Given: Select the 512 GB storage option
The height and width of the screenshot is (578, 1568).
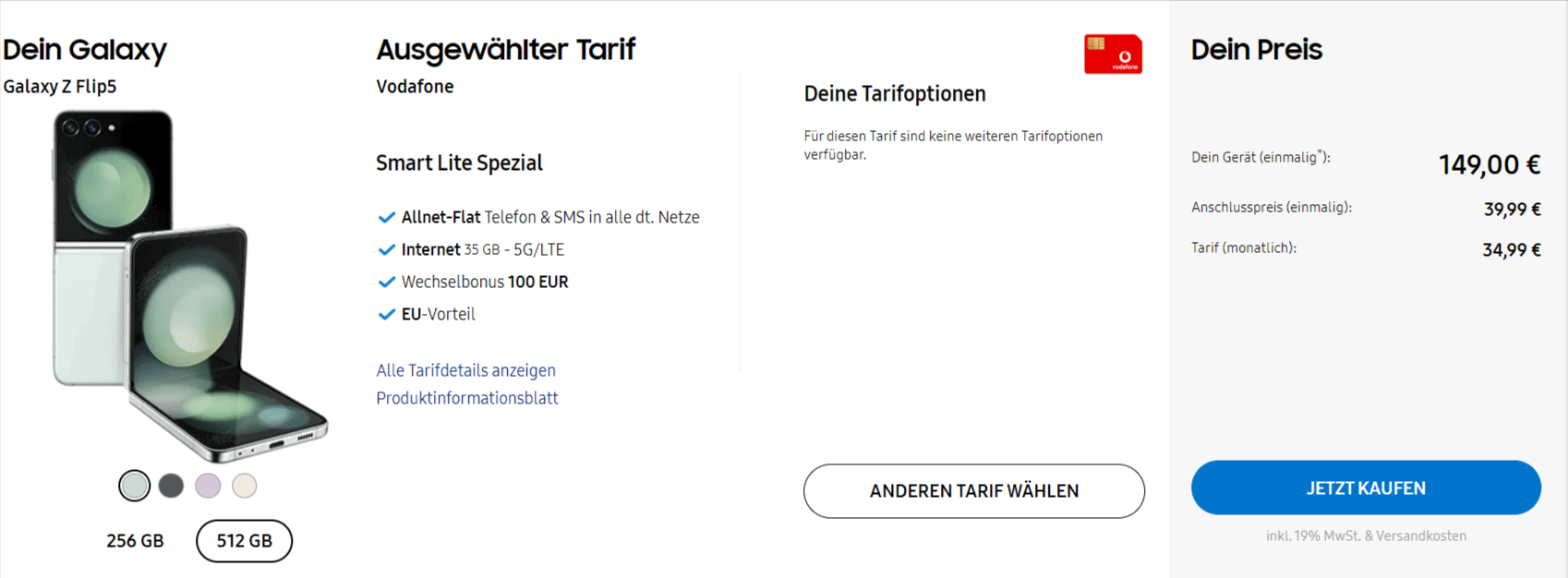Looking at the screenshot, I should pyautogui.click(x=245, y=541).
